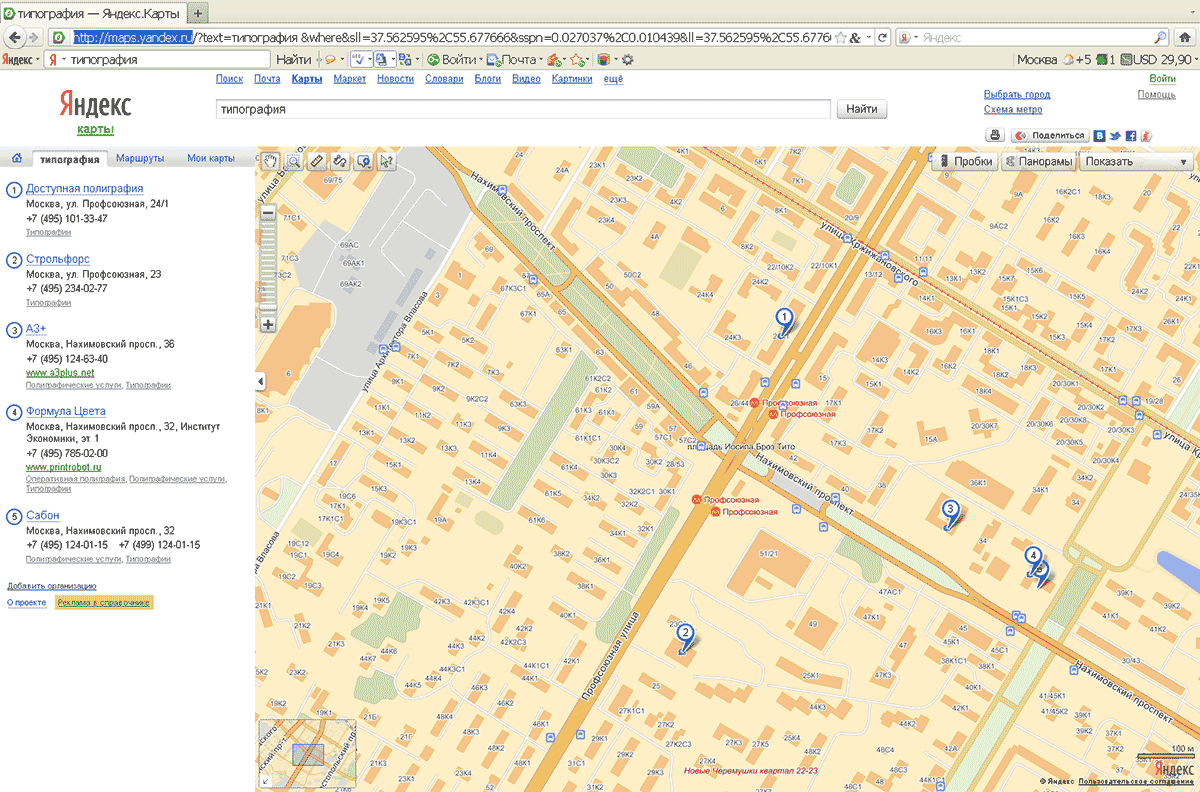The image size is (1200, 792).
Task: Open Yandex Bar settings gear icon
Action: [627, 60]
